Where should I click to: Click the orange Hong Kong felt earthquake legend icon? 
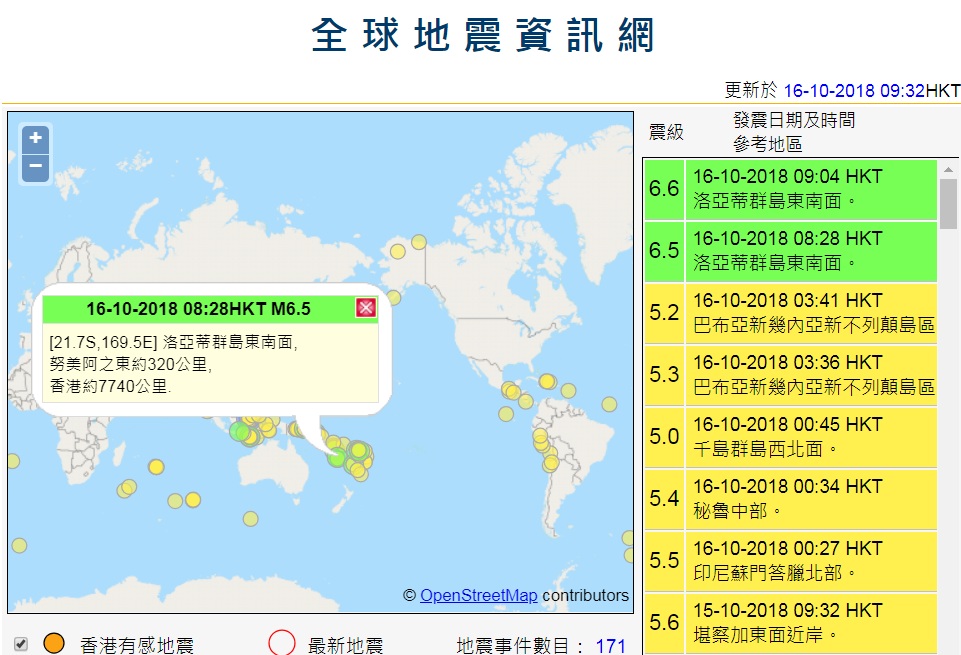tap(54, 643)
